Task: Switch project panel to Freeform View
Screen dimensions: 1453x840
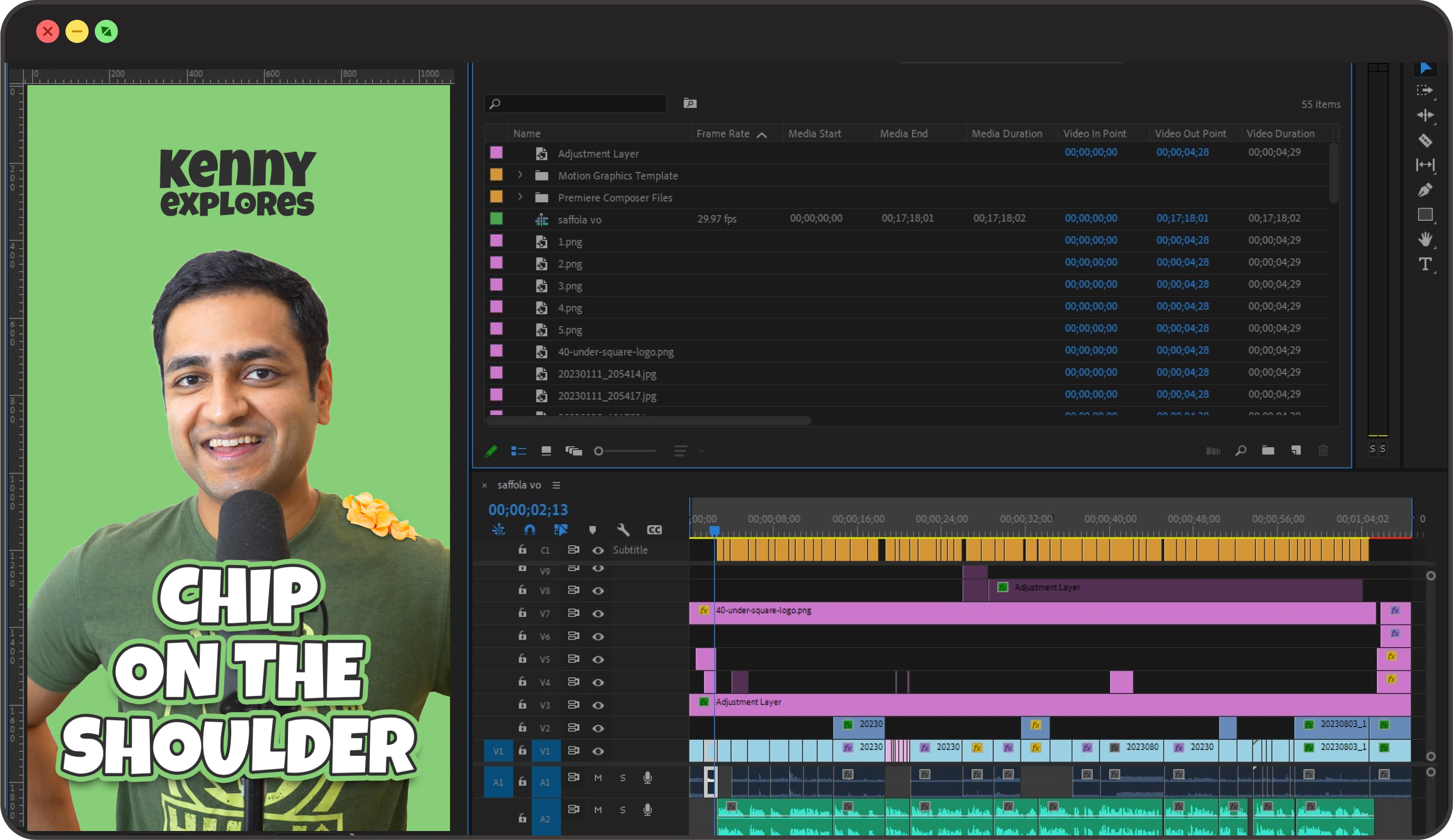Action: click(574, 451)
